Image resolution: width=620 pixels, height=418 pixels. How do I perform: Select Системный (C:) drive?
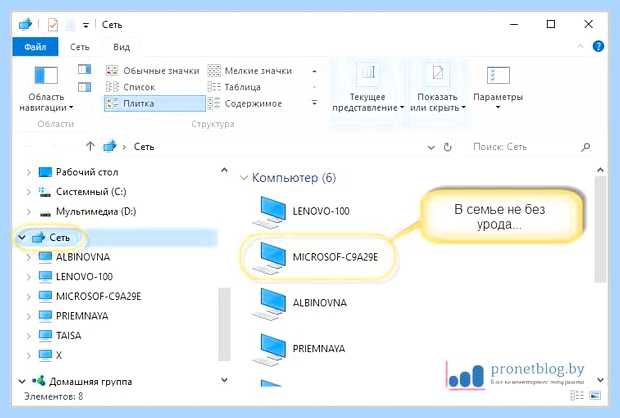coord(91,192)
